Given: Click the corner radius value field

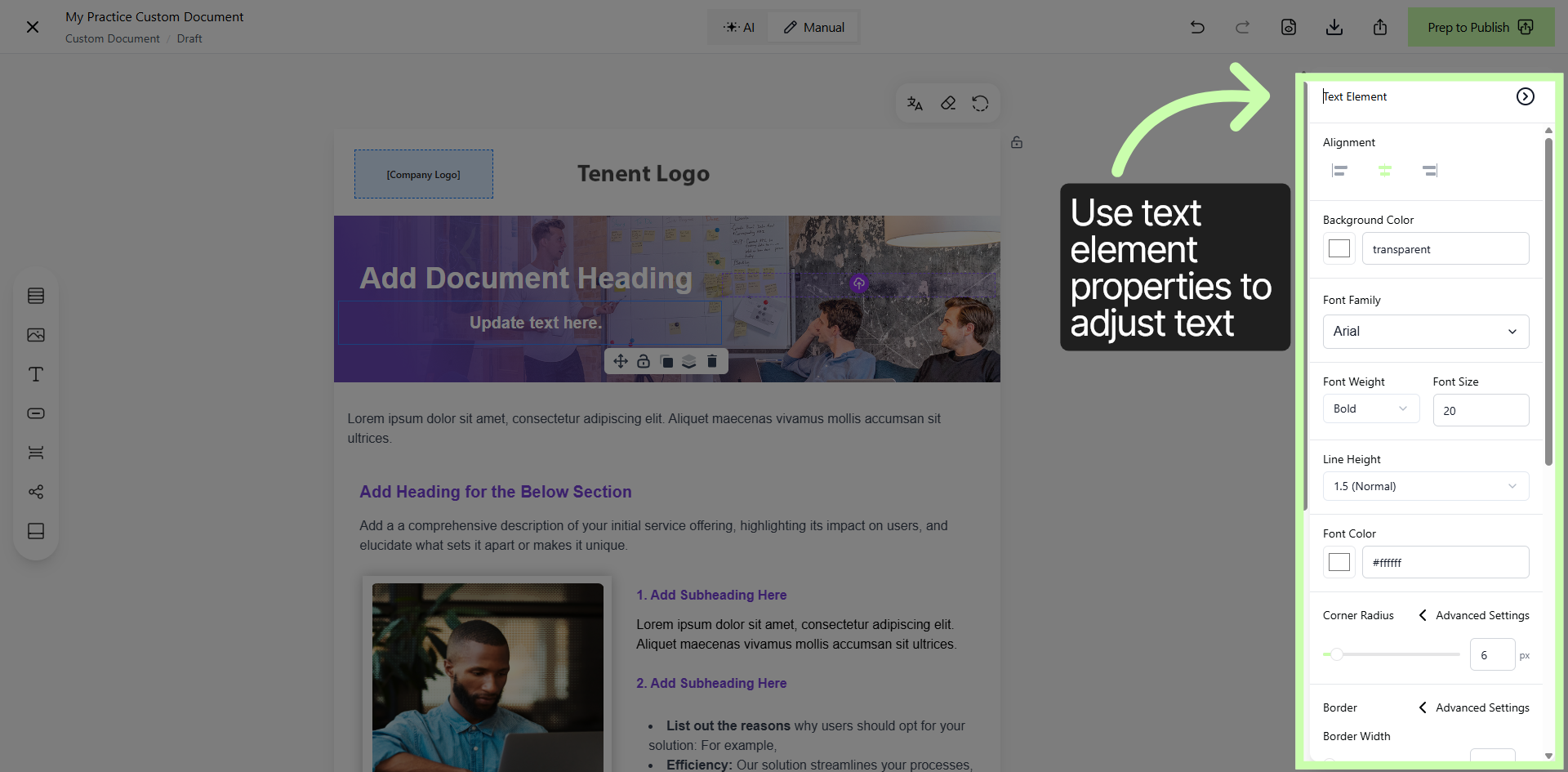Looking at the screenshot, I should click(1492, 654).
